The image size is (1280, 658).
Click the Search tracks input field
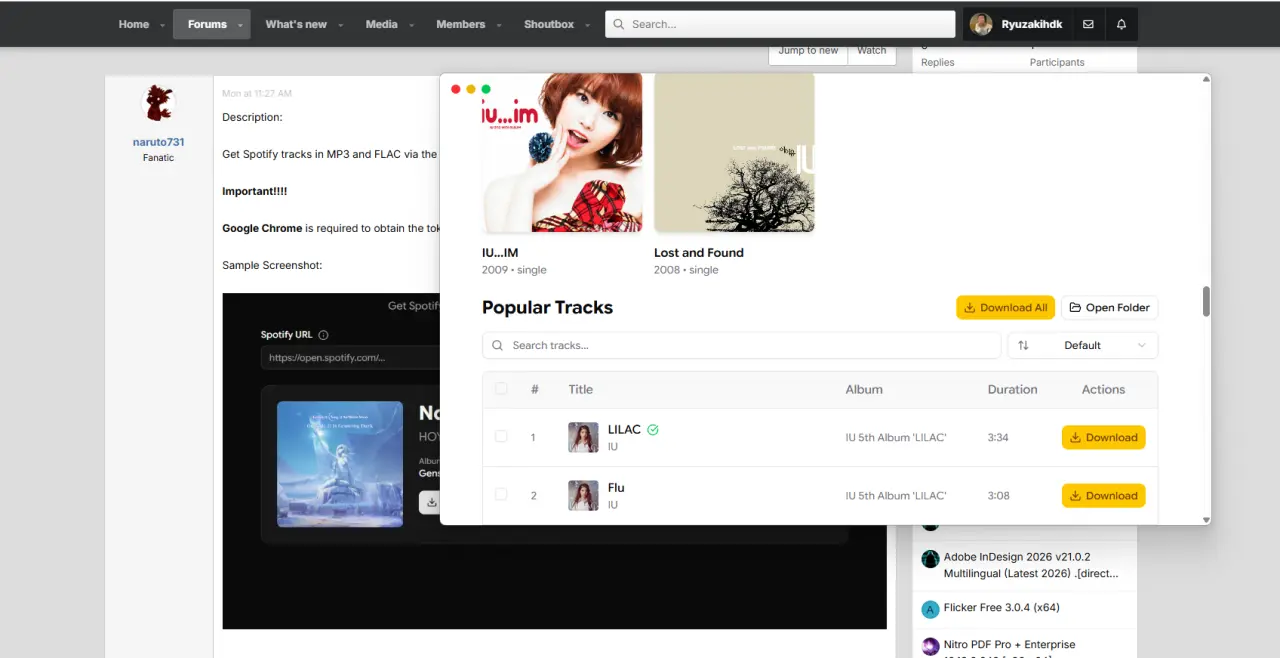tap(741, 345)
